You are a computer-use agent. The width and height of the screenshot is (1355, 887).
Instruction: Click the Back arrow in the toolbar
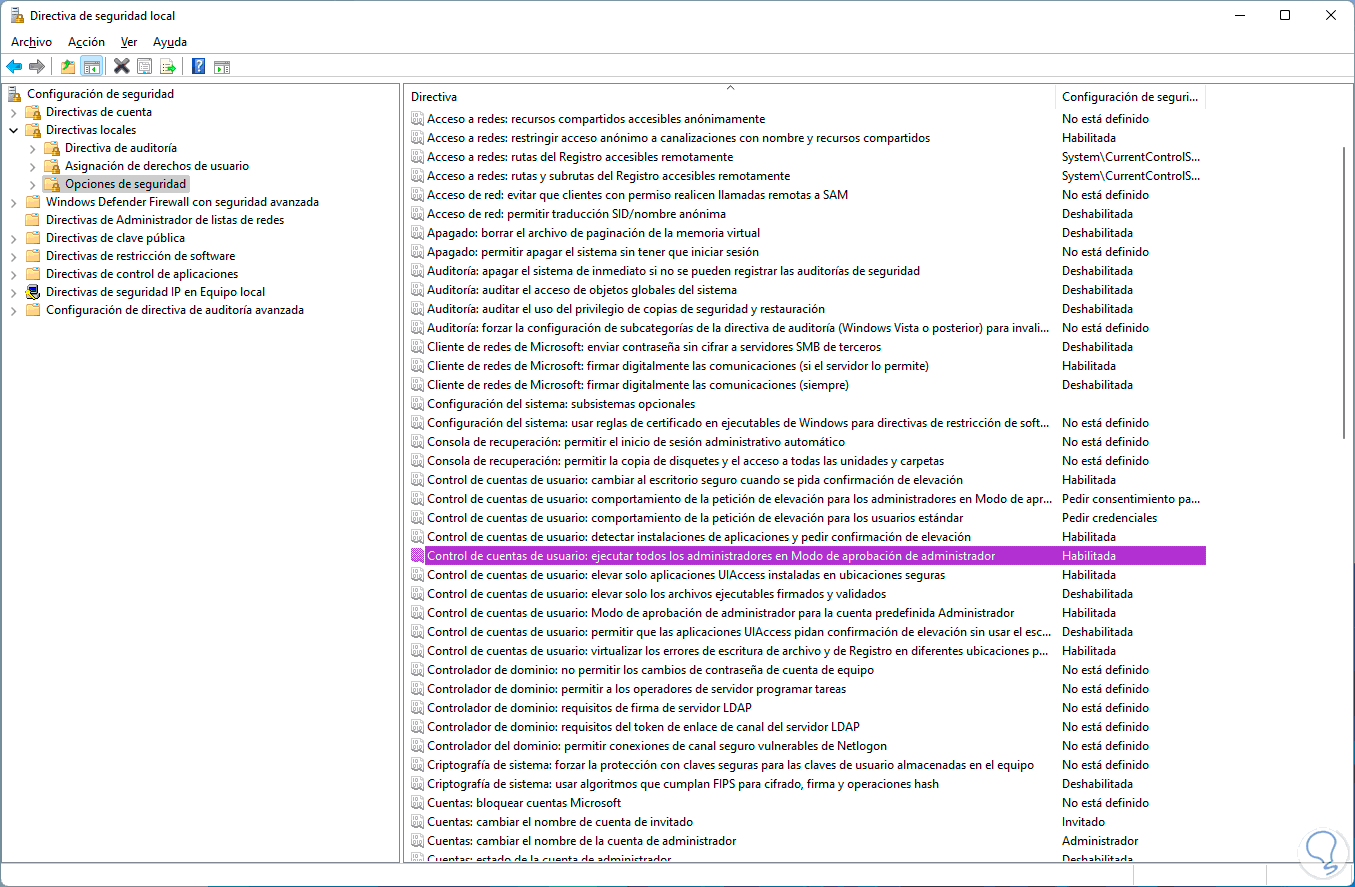pyautogui.click(x=14, y=67)
